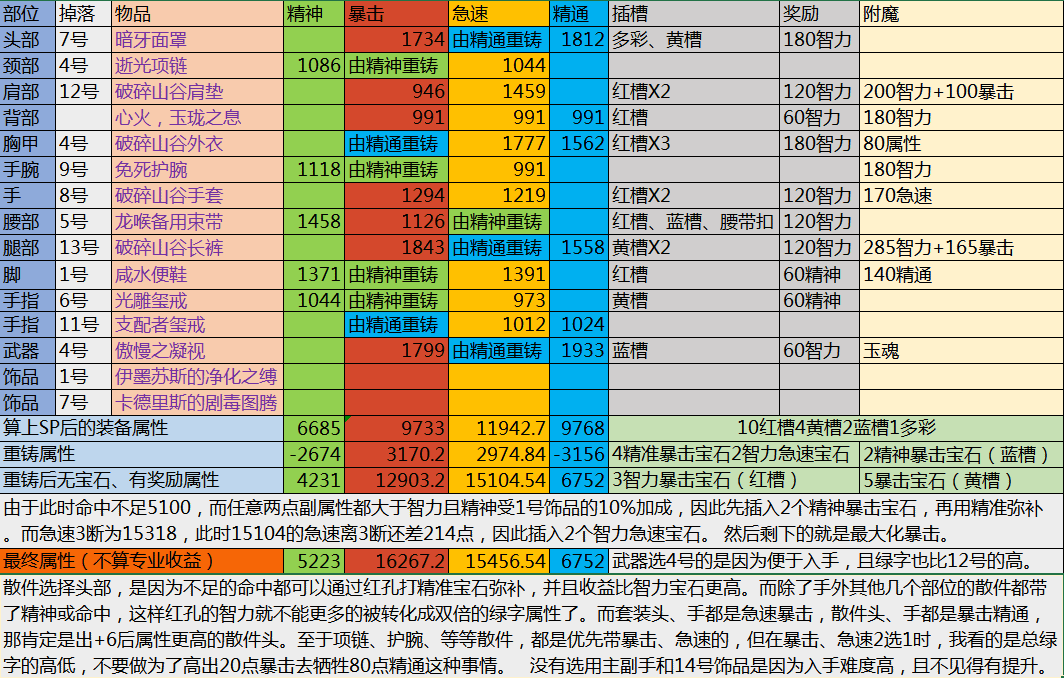Viewport: 1064px width, 678px height.
Task: Click trinket 伊墨苏斯的净化之缚
Action: (197, 377)
